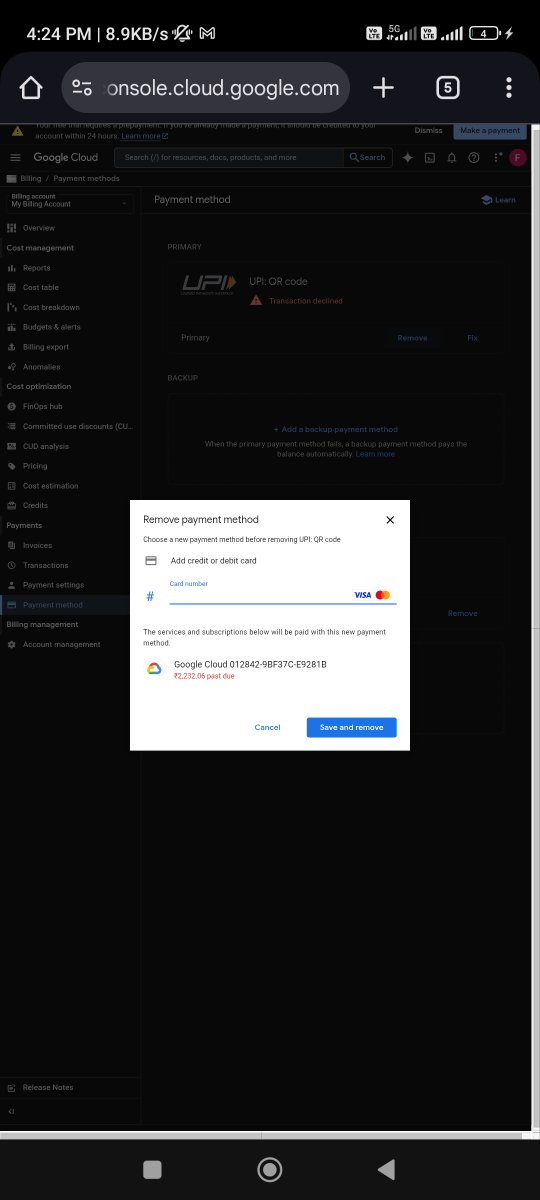Open the help question mark icon

473,157
